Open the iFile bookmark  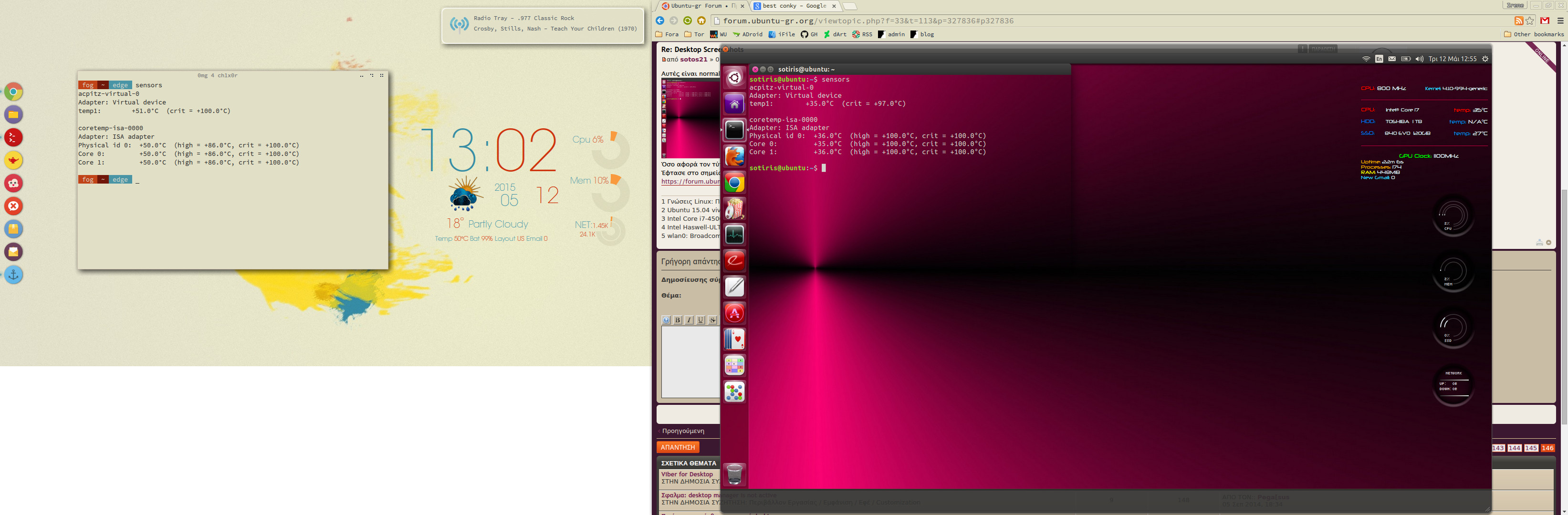pyautogui.click(x=782, y=35)
